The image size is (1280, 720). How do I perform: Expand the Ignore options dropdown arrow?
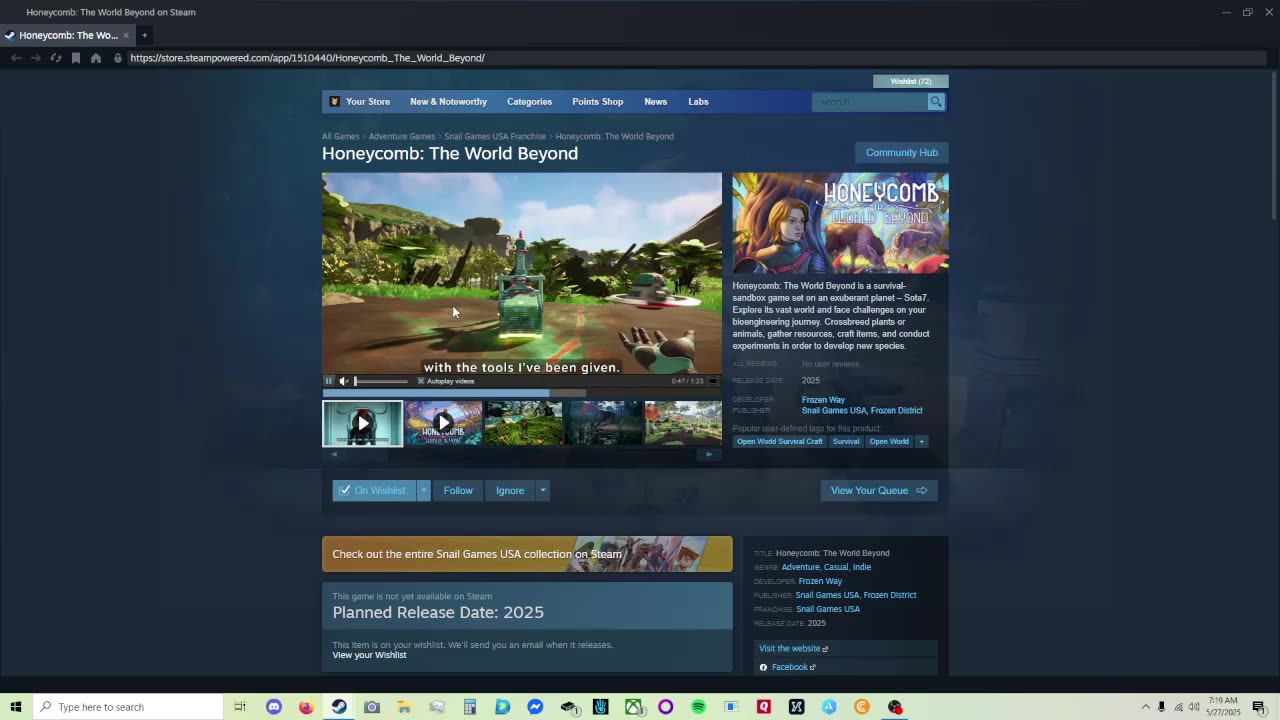tap(543, 490)
